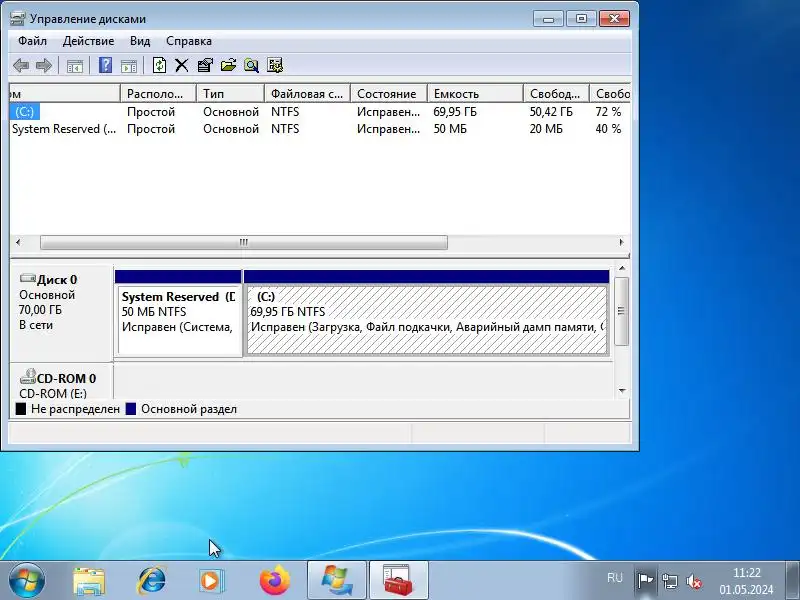The image size is (800, 600).
Task: Click the muted volume tray icon
Action: coord(693,581)
